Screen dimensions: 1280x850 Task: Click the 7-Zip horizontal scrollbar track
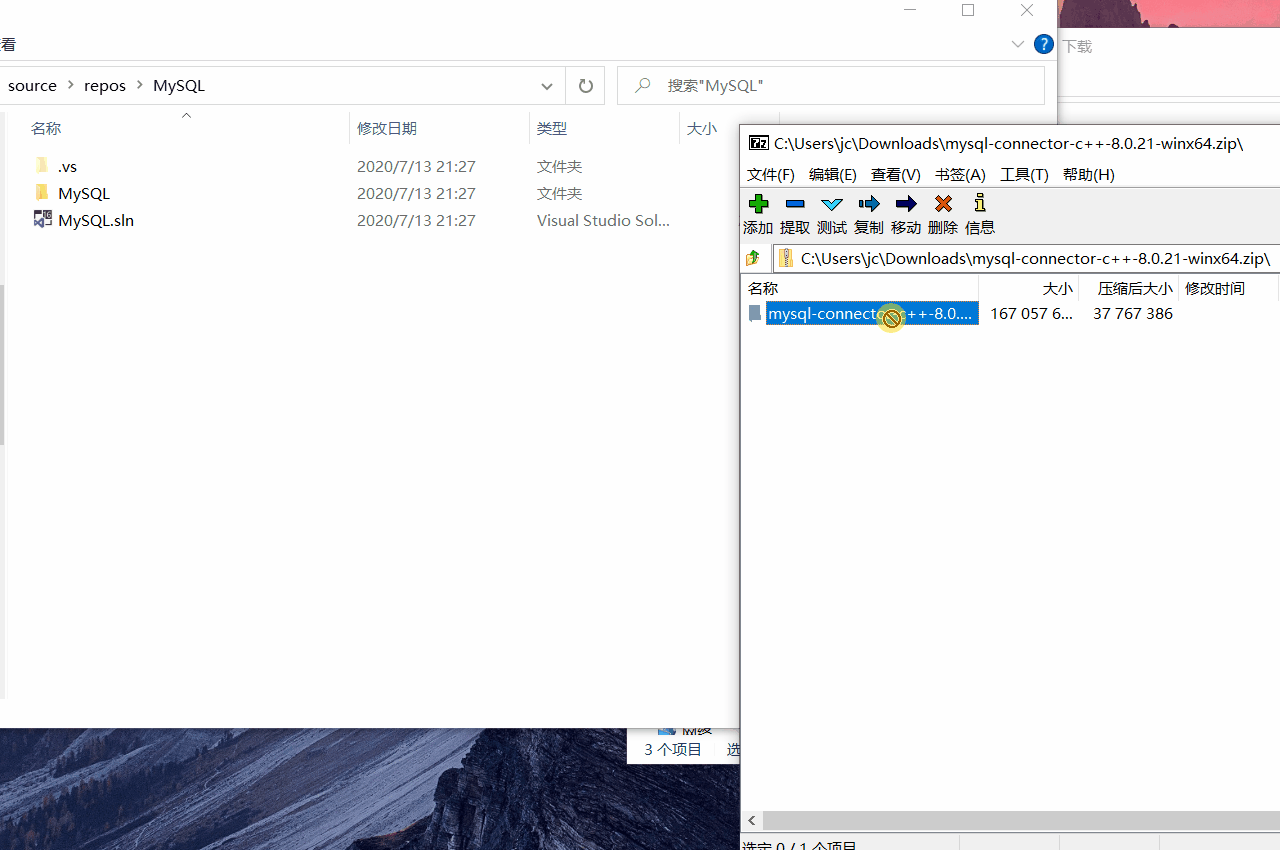(1020, 820)
